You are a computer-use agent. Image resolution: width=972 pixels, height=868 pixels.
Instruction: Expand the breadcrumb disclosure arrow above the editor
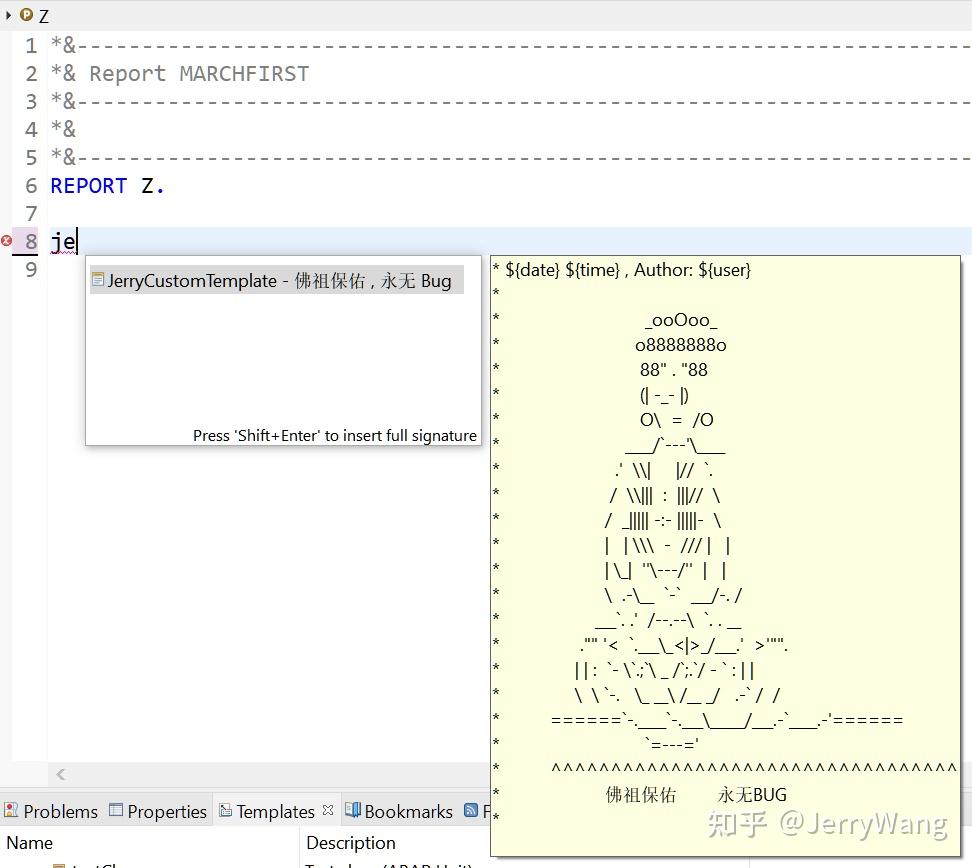click(x=8, y=16)
